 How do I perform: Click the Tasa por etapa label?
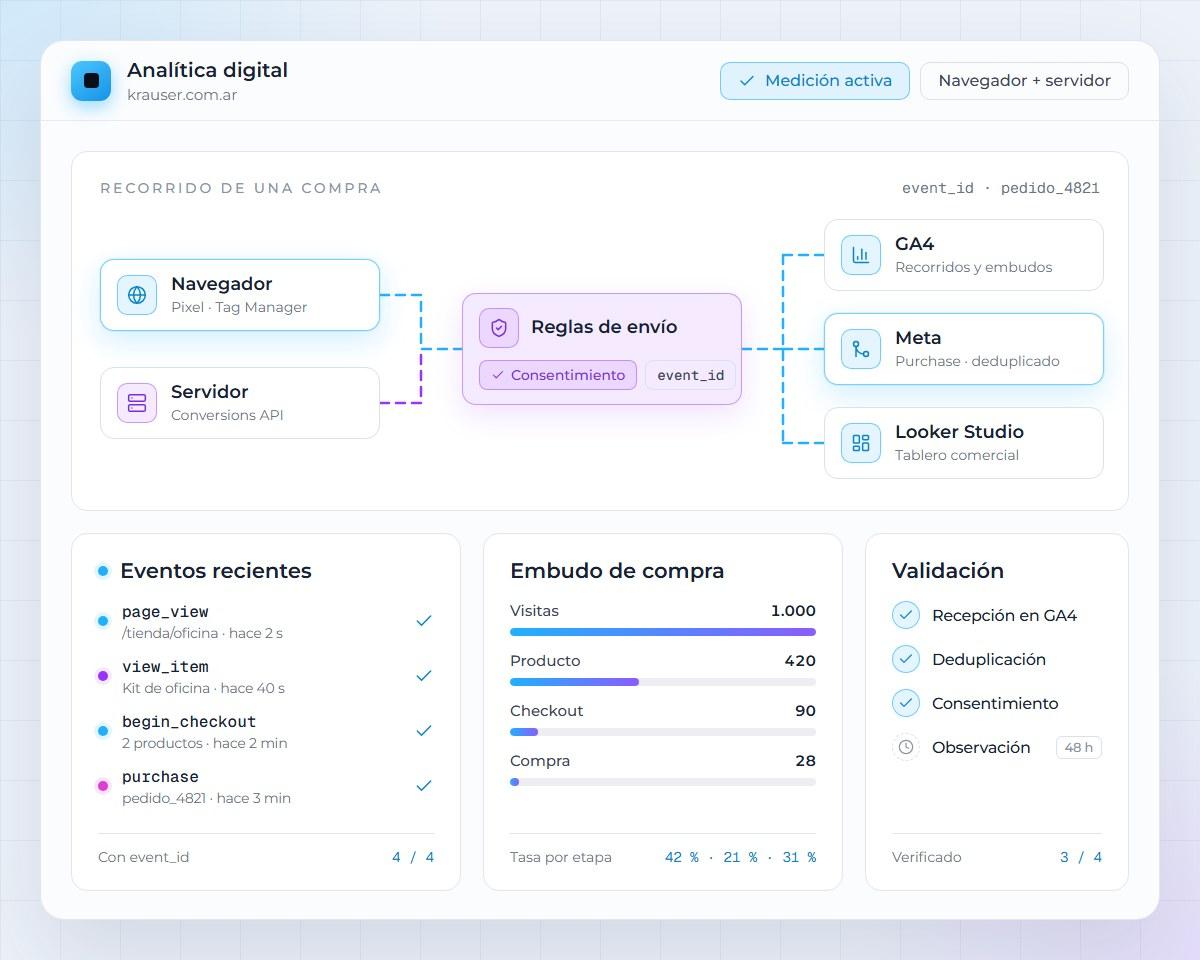point(561,857)
